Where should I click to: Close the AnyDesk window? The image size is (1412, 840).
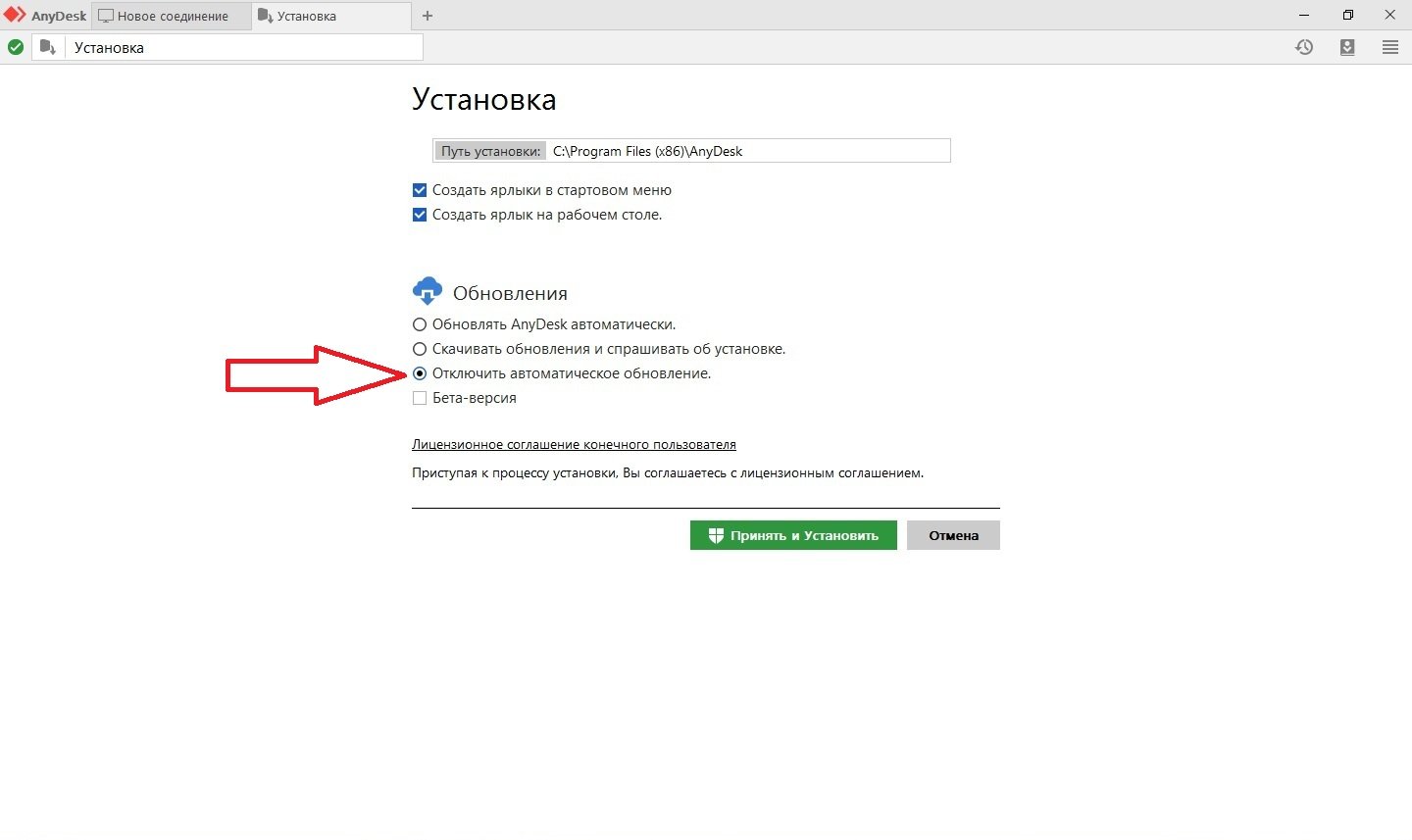[1390, 15]
